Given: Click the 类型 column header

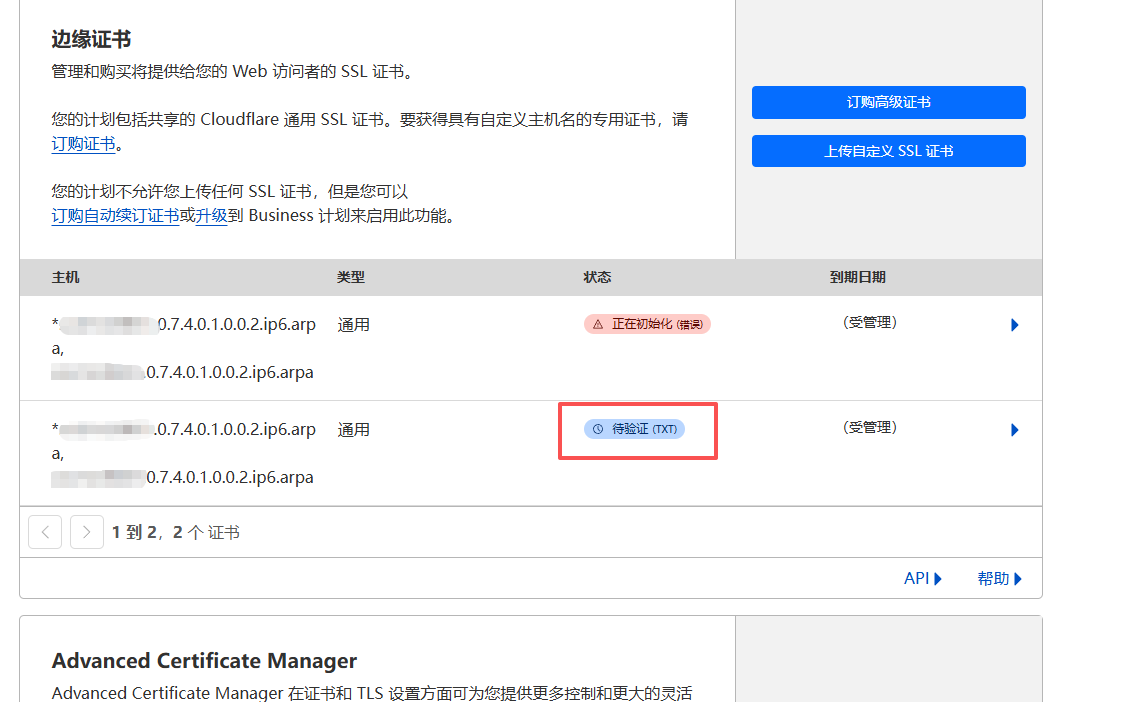Looking at the screenshot, I should pos(350,277).
